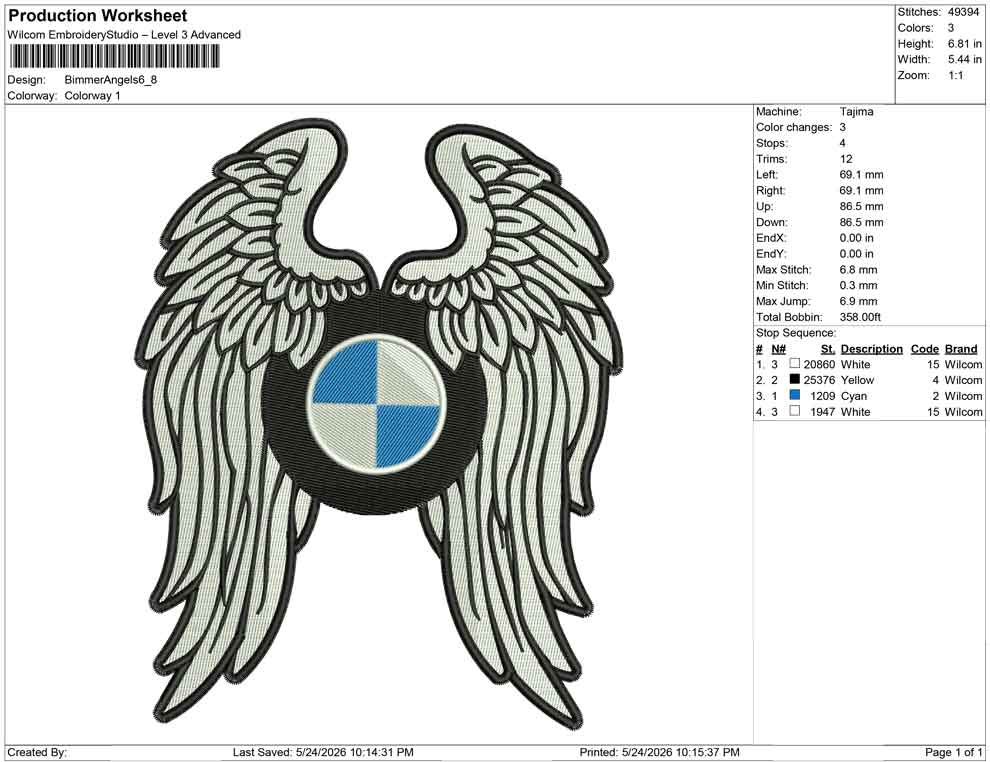This screenshot has width=990, height=762.
Task: Click the trims value '12'
Action: (x=845, y=159)
